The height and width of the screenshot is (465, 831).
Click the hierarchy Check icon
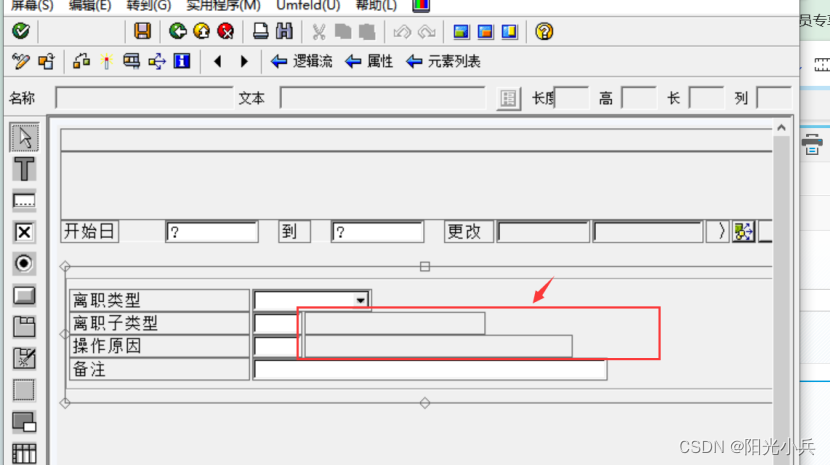[x=81, y=62]
